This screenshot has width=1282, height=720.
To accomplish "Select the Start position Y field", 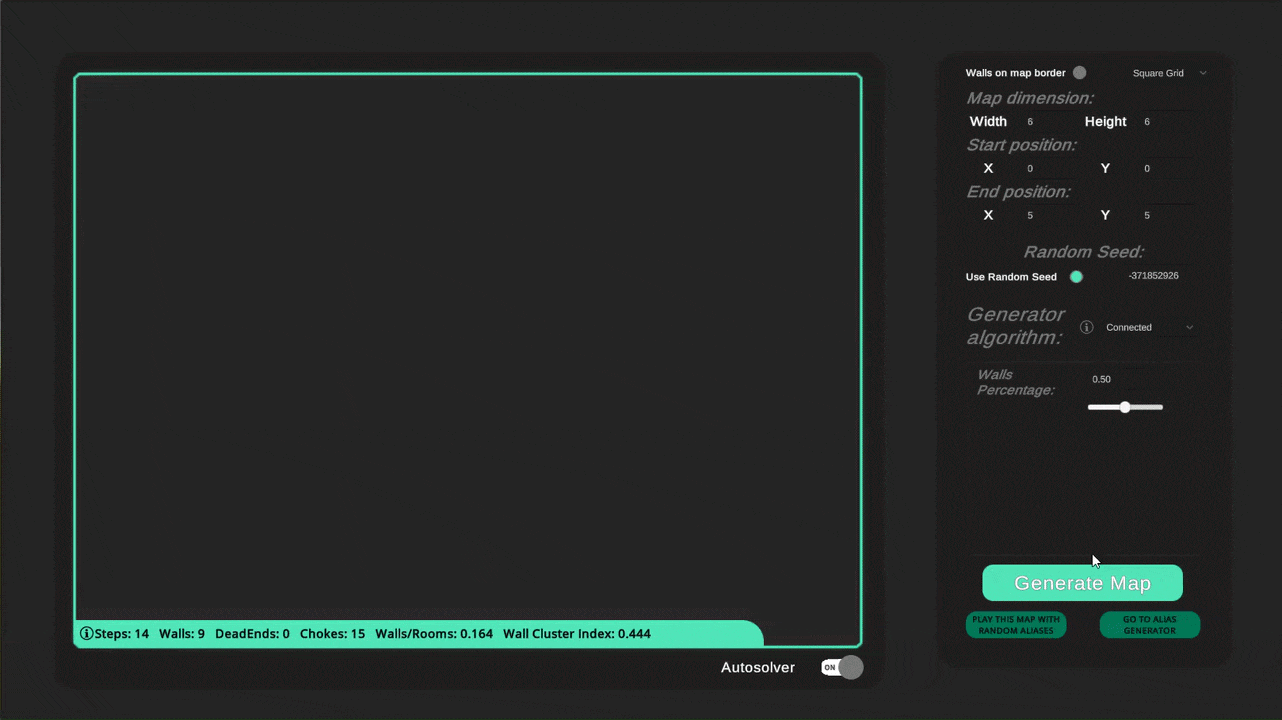I will pyautogui.click(x=1166, y=169).
